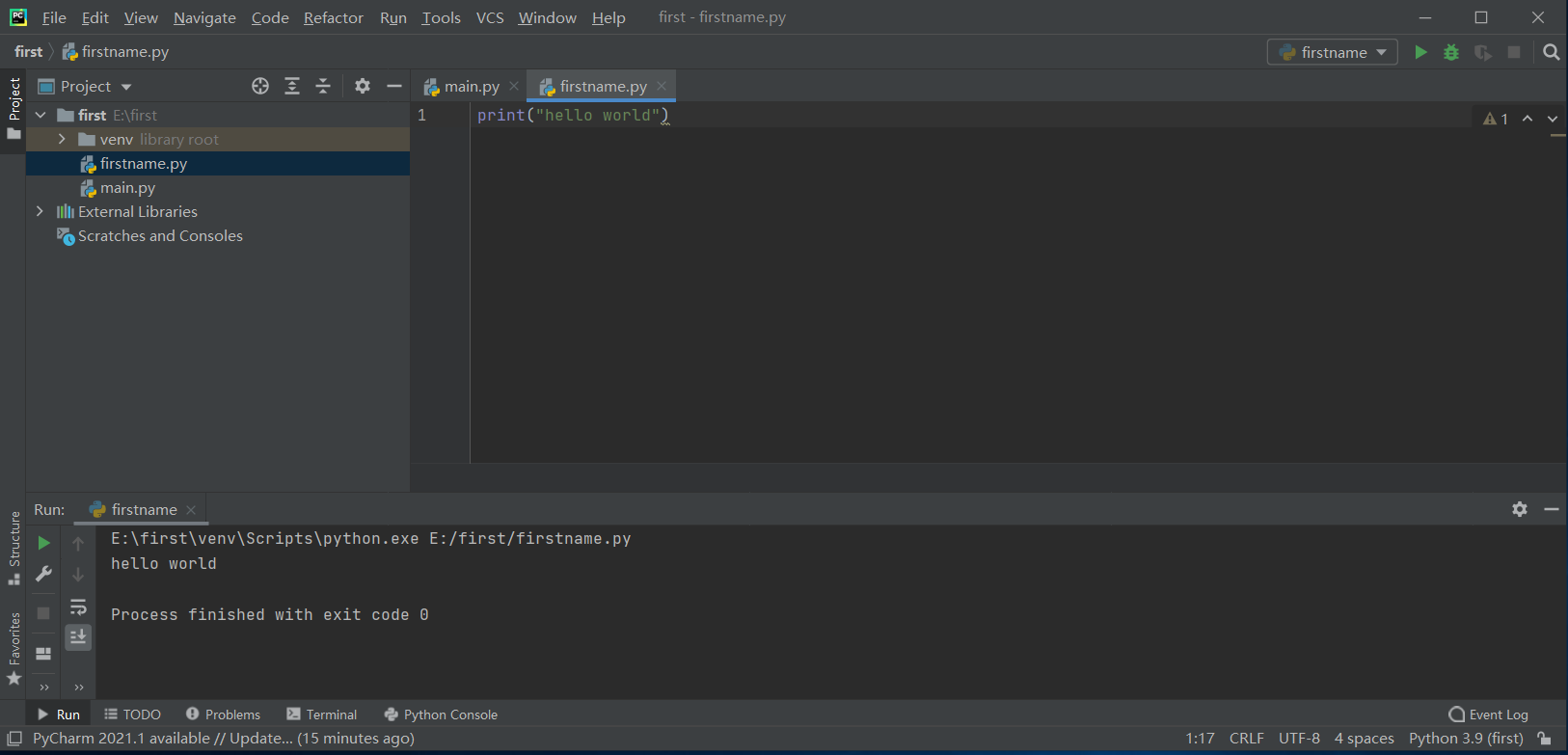Screen dimensions: 1568x755
Task: Collapse the first project root folder
Action: coord(41,115)
